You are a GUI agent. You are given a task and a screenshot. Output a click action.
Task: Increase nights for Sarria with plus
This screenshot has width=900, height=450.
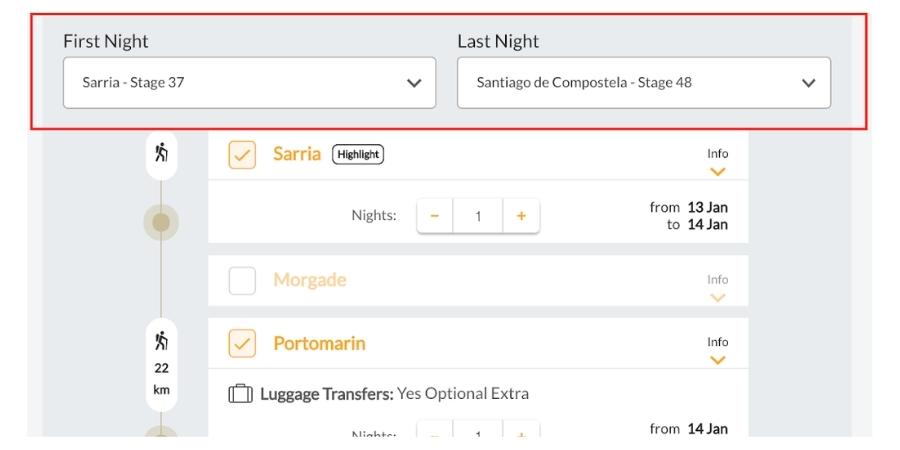(x=521, y=216)
